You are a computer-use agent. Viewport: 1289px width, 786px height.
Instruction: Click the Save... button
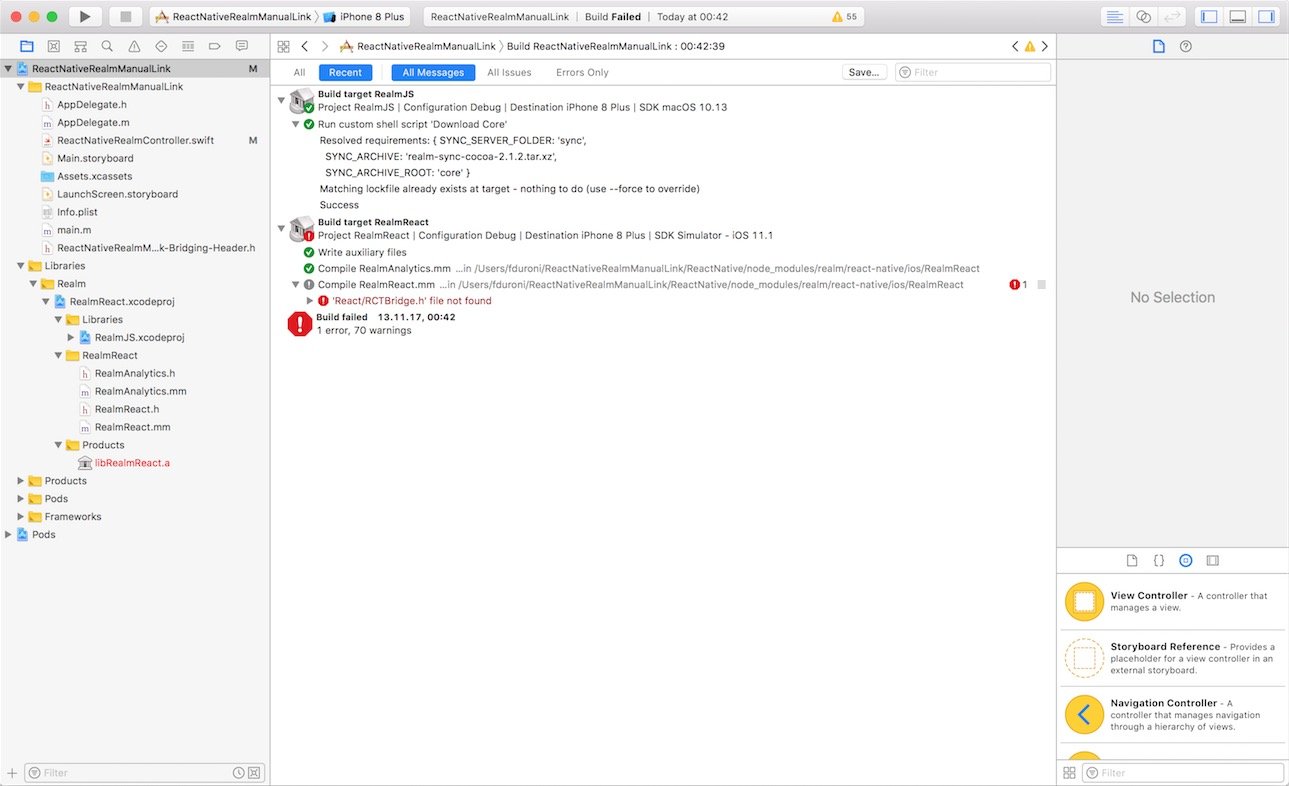864,72
